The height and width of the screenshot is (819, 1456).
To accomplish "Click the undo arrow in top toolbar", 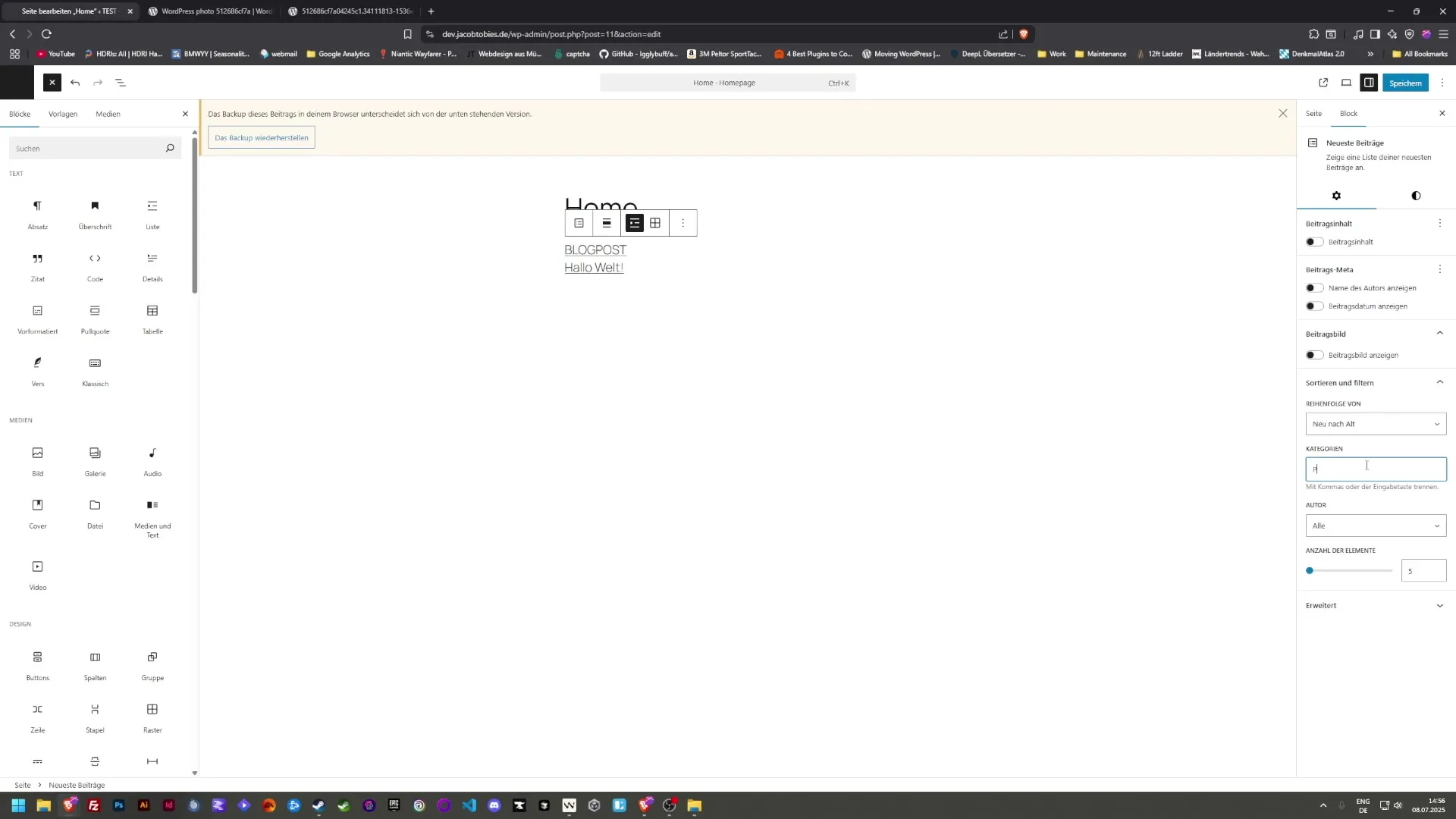I will (75, 83).
